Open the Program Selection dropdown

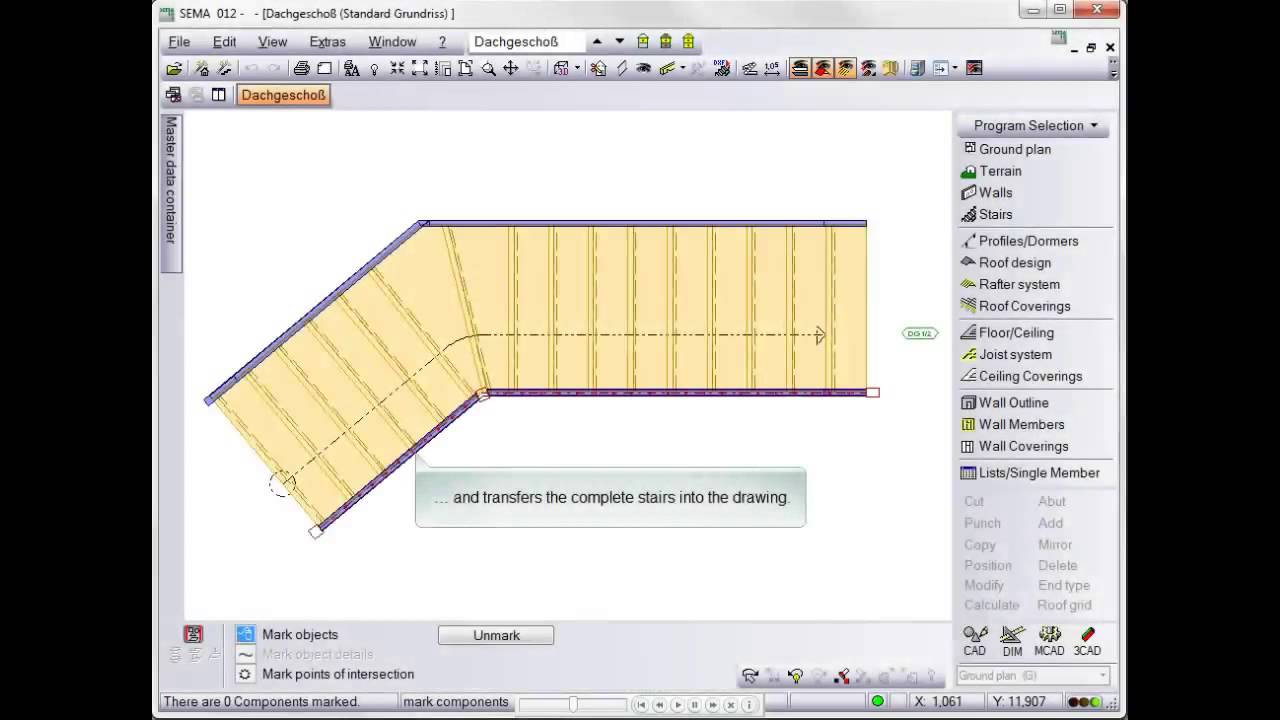(1035, 125)
